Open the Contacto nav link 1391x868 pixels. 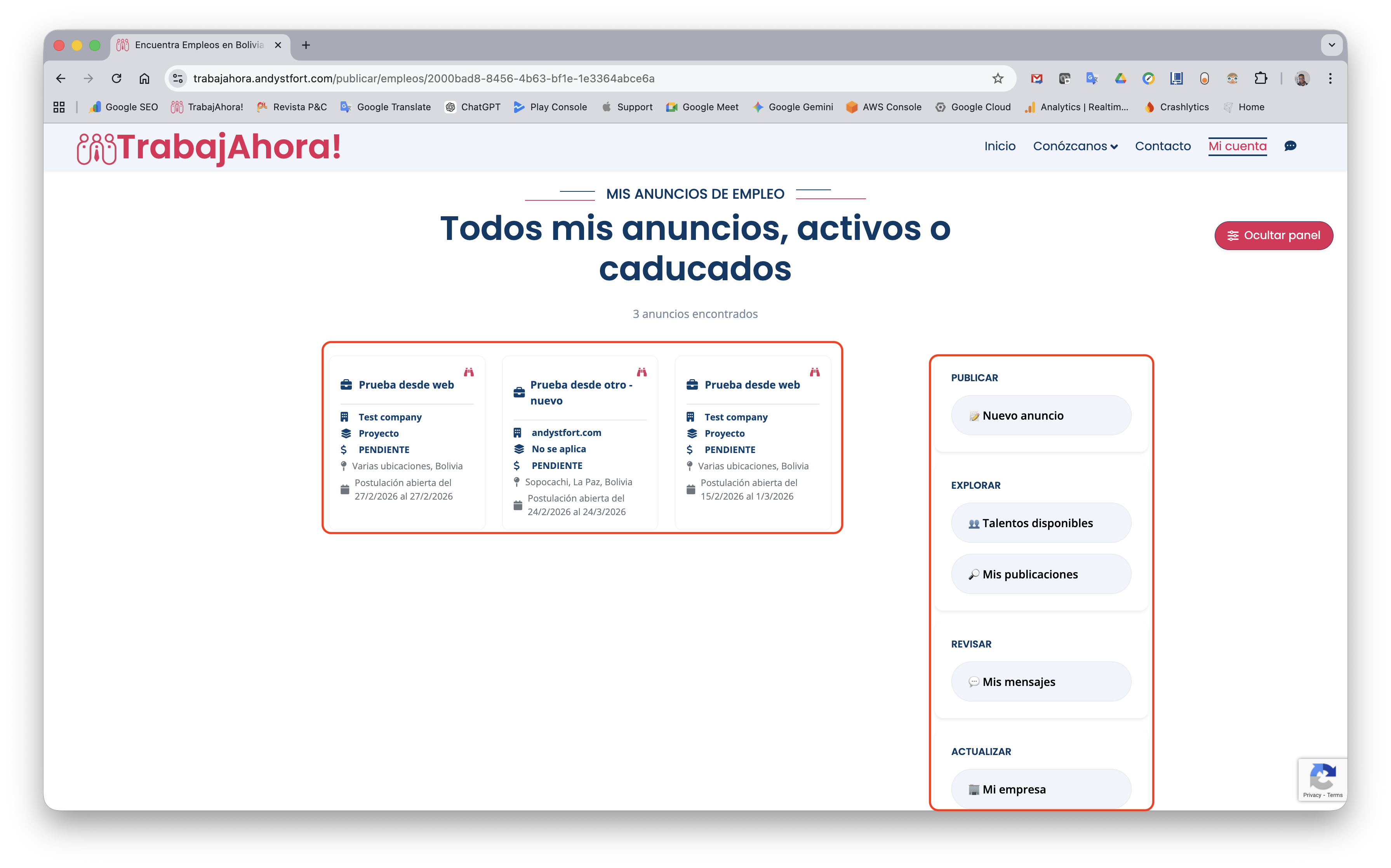(1162, 146)
